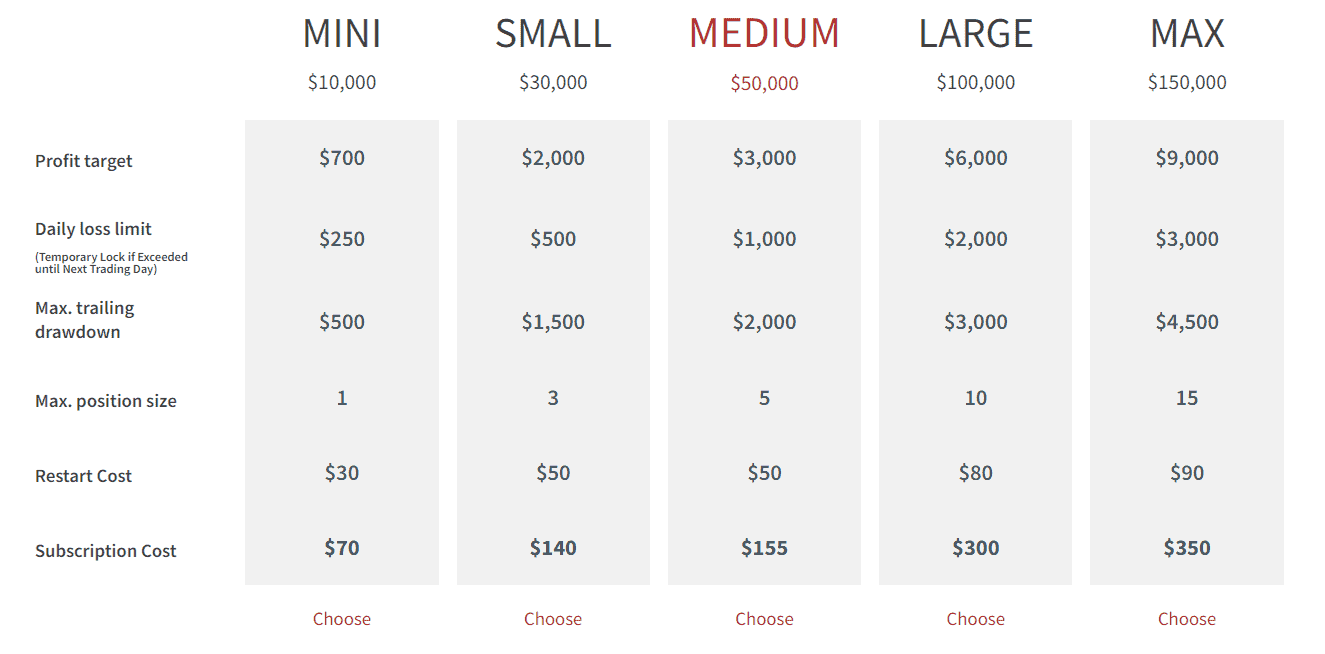Select the MINI column header
Viewport: 1325px width, 654px height.
pos(342,33)
